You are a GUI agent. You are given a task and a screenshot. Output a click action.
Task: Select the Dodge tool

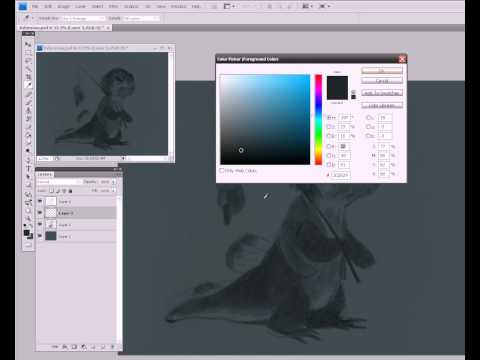28,151
